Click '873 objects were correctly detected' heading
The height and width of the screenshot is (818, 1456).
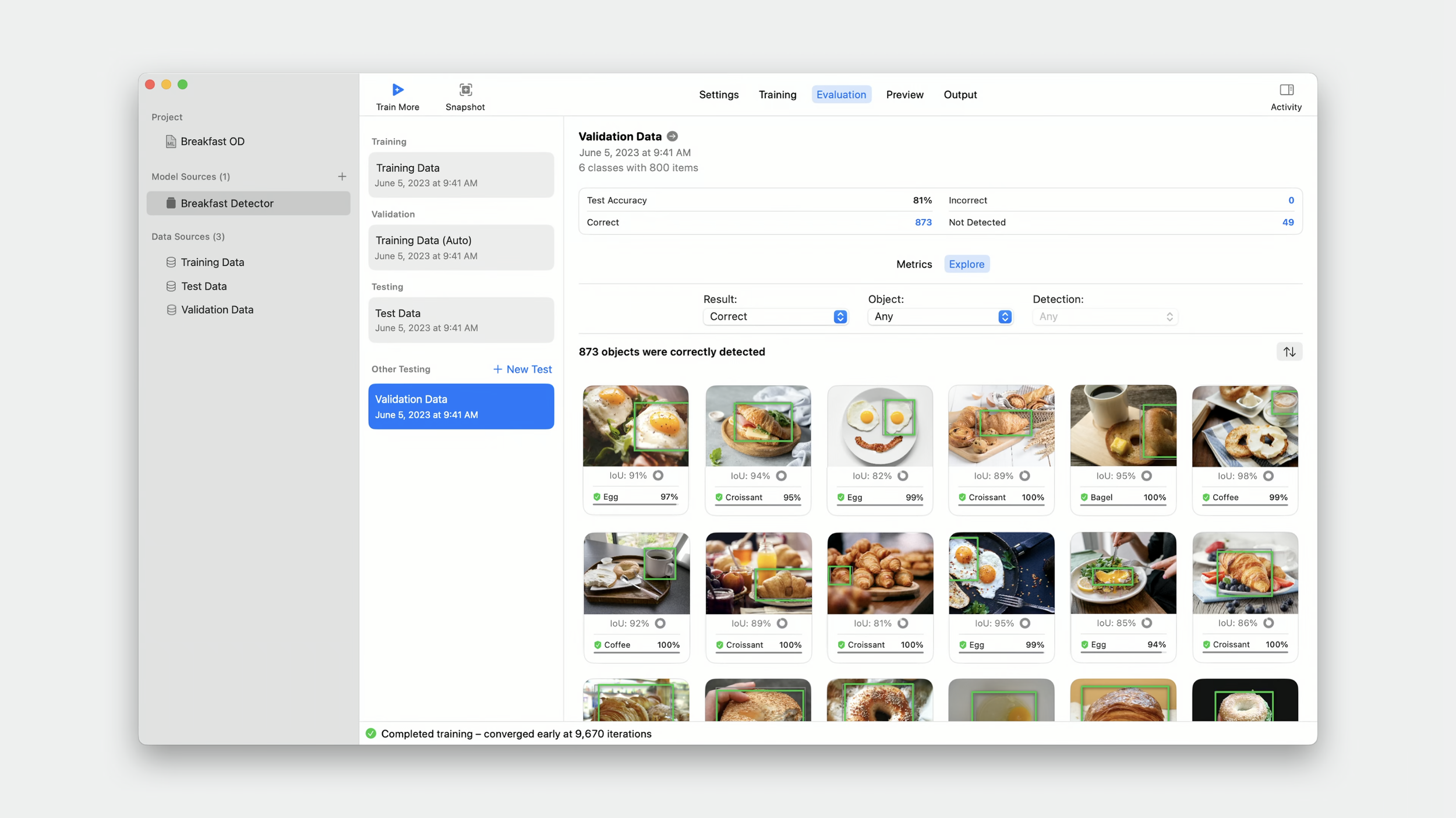[x=672, y=352]
